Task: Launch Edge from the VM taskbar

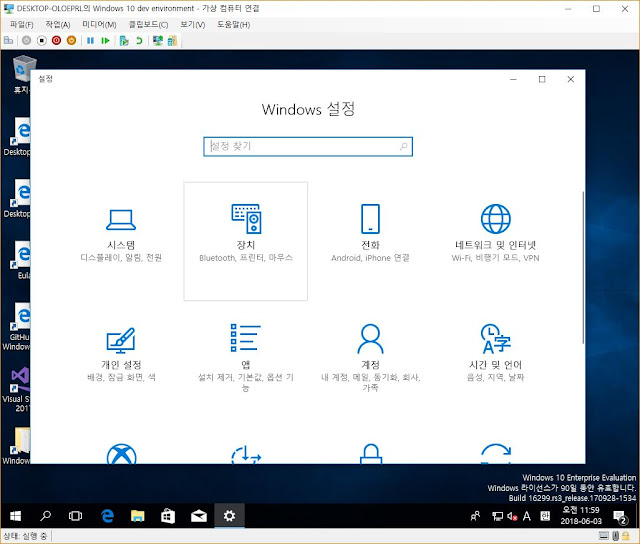Action: tap(107, 516)
